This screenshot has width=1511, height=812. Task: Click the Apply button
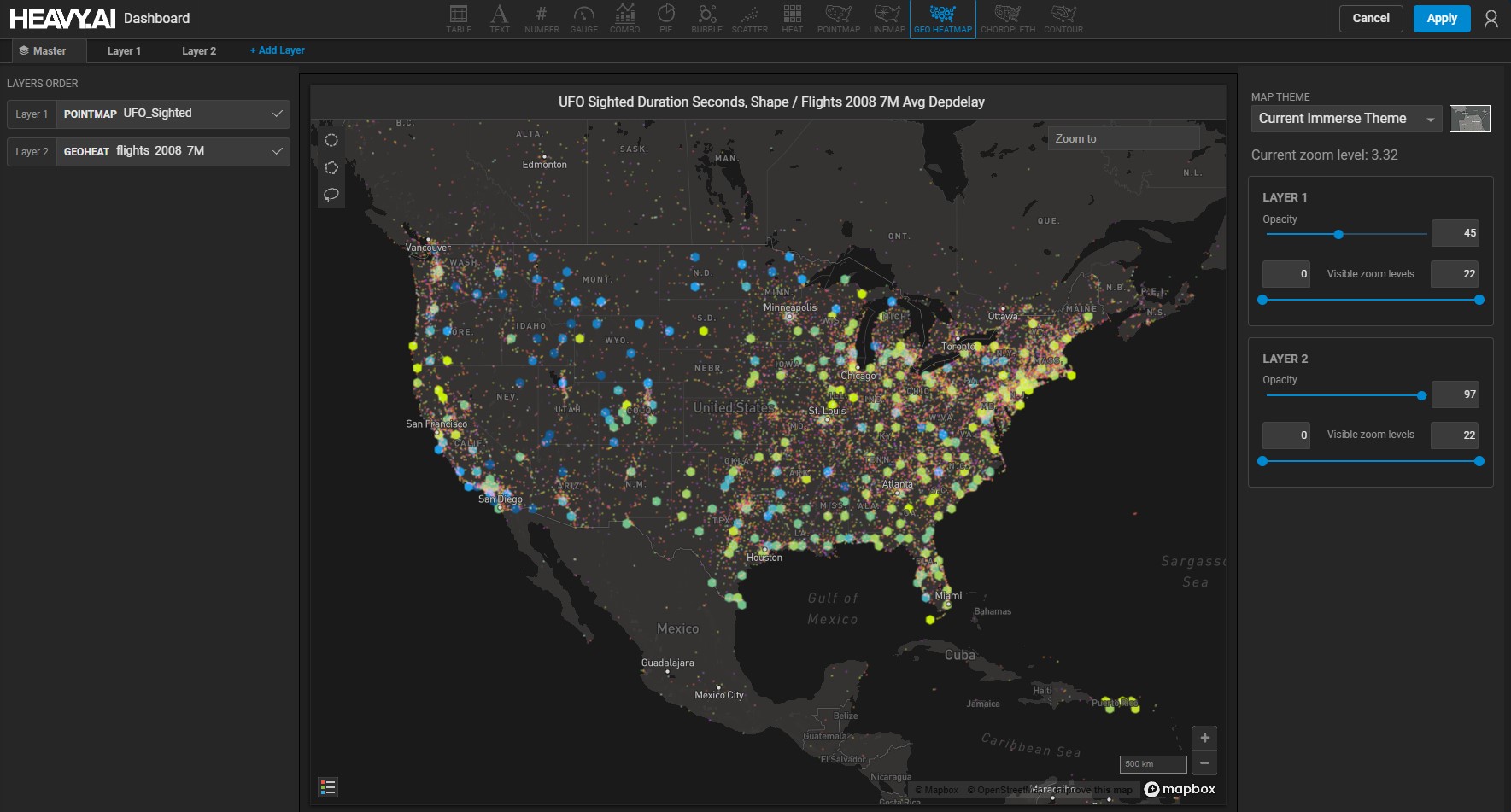1441,19
